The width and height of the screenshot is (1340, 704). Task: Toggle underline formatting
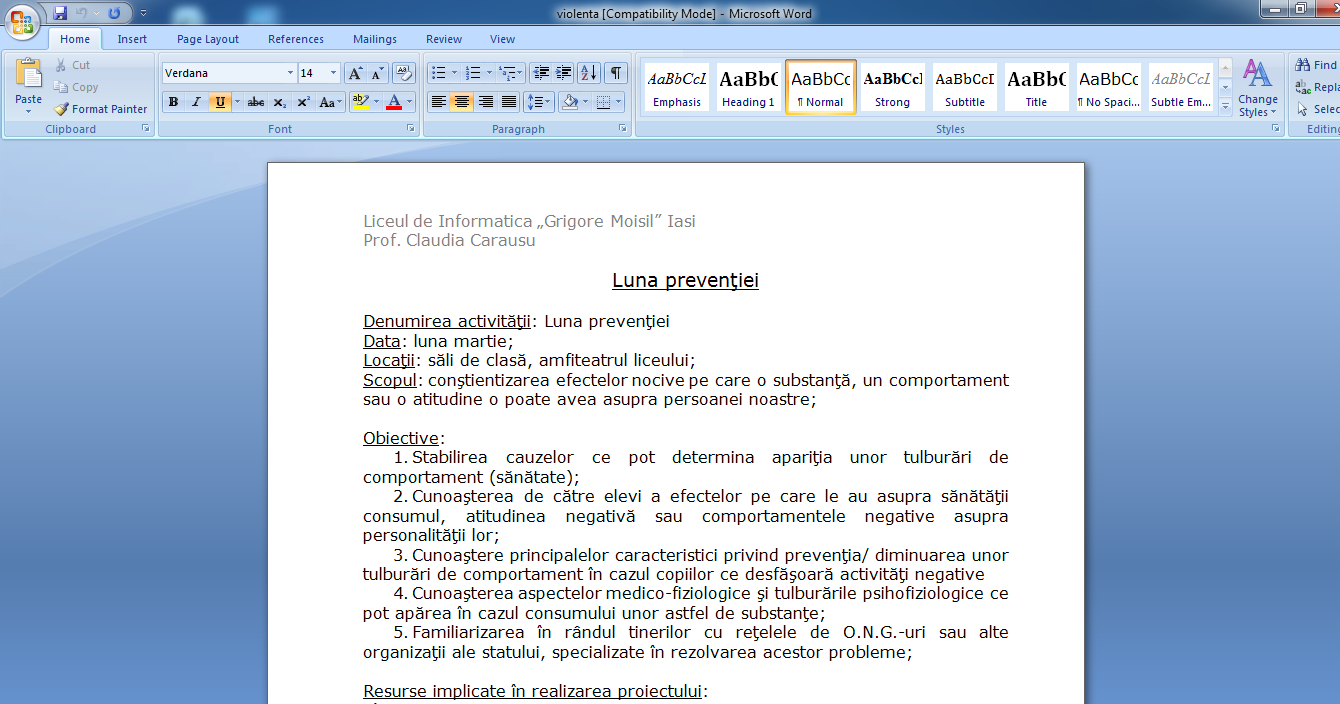(220, 102)
